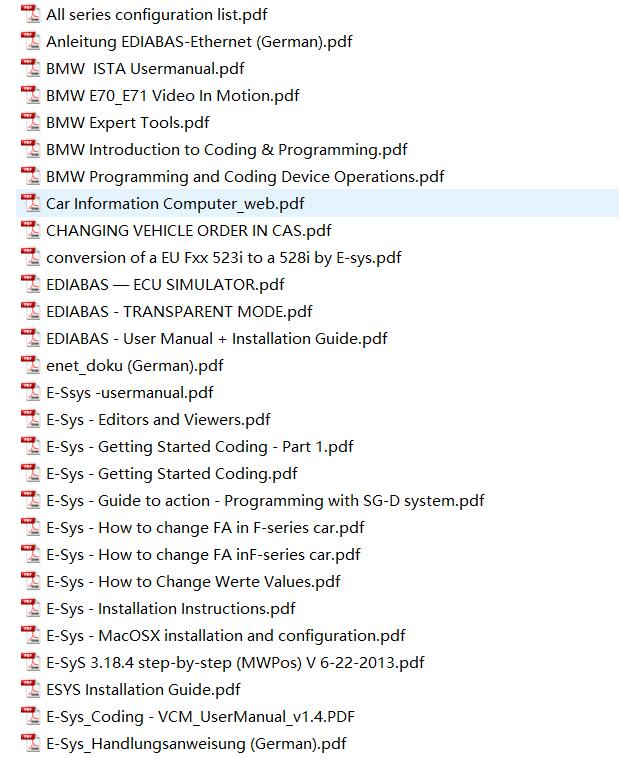Select file name E-Sys - Getting Started Coding.pdf
619x759 pixels.
click(x=172, y=473)
